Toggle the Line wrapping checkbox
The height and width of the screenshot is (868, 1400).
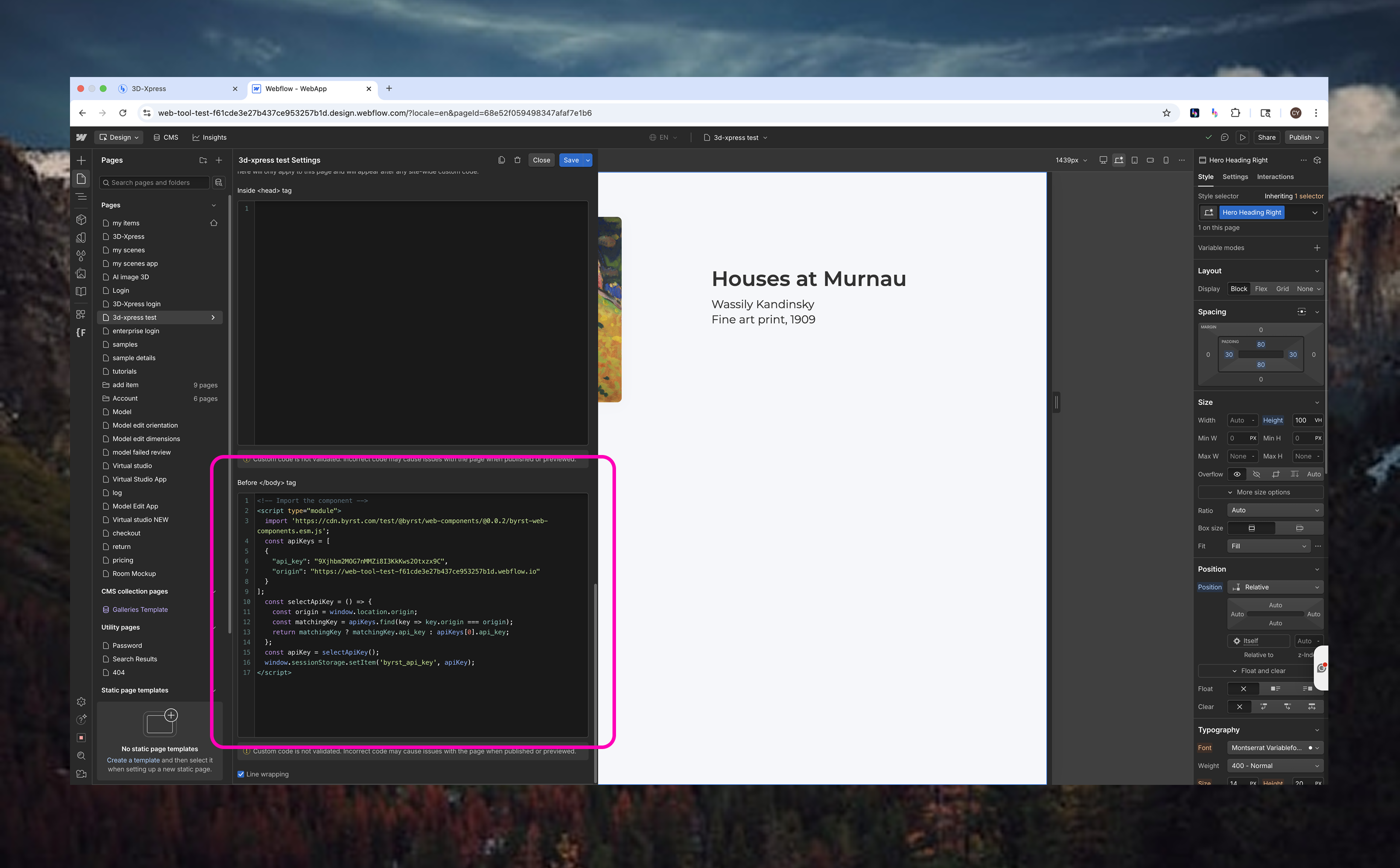click(241, 774)
